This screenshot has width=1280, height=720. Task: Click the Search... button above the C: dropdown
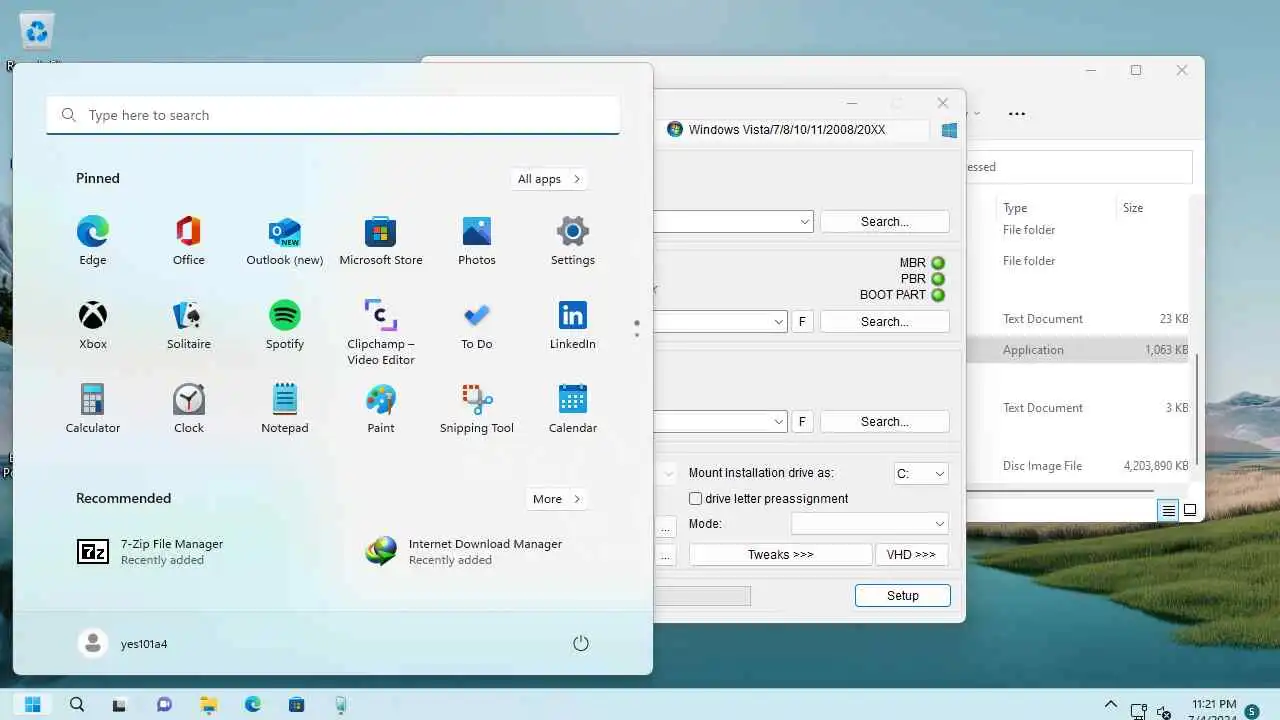(x=885, y=422)
